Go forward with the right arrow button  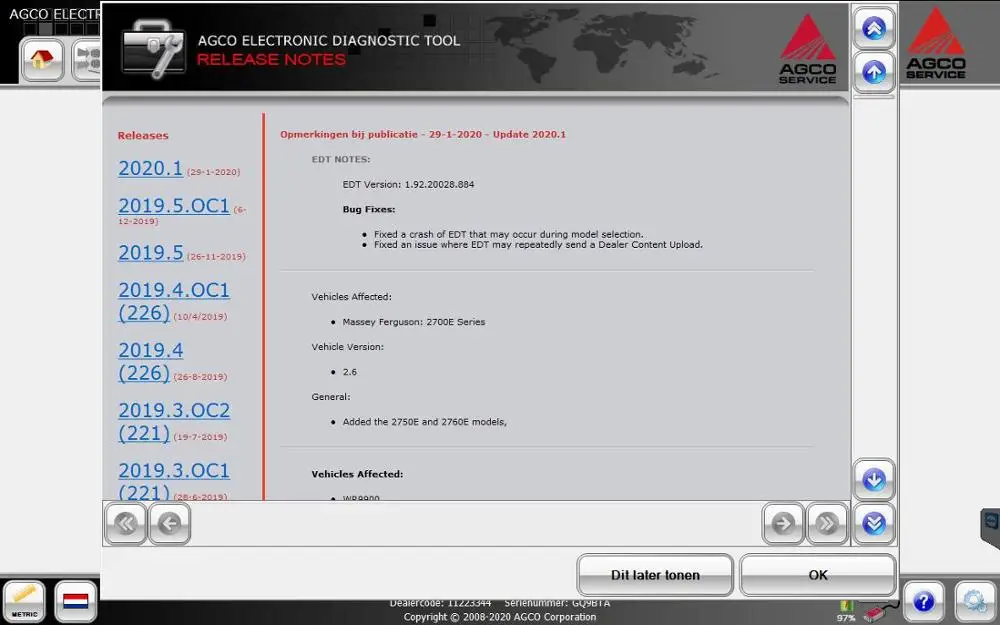[x=783, y=524]
